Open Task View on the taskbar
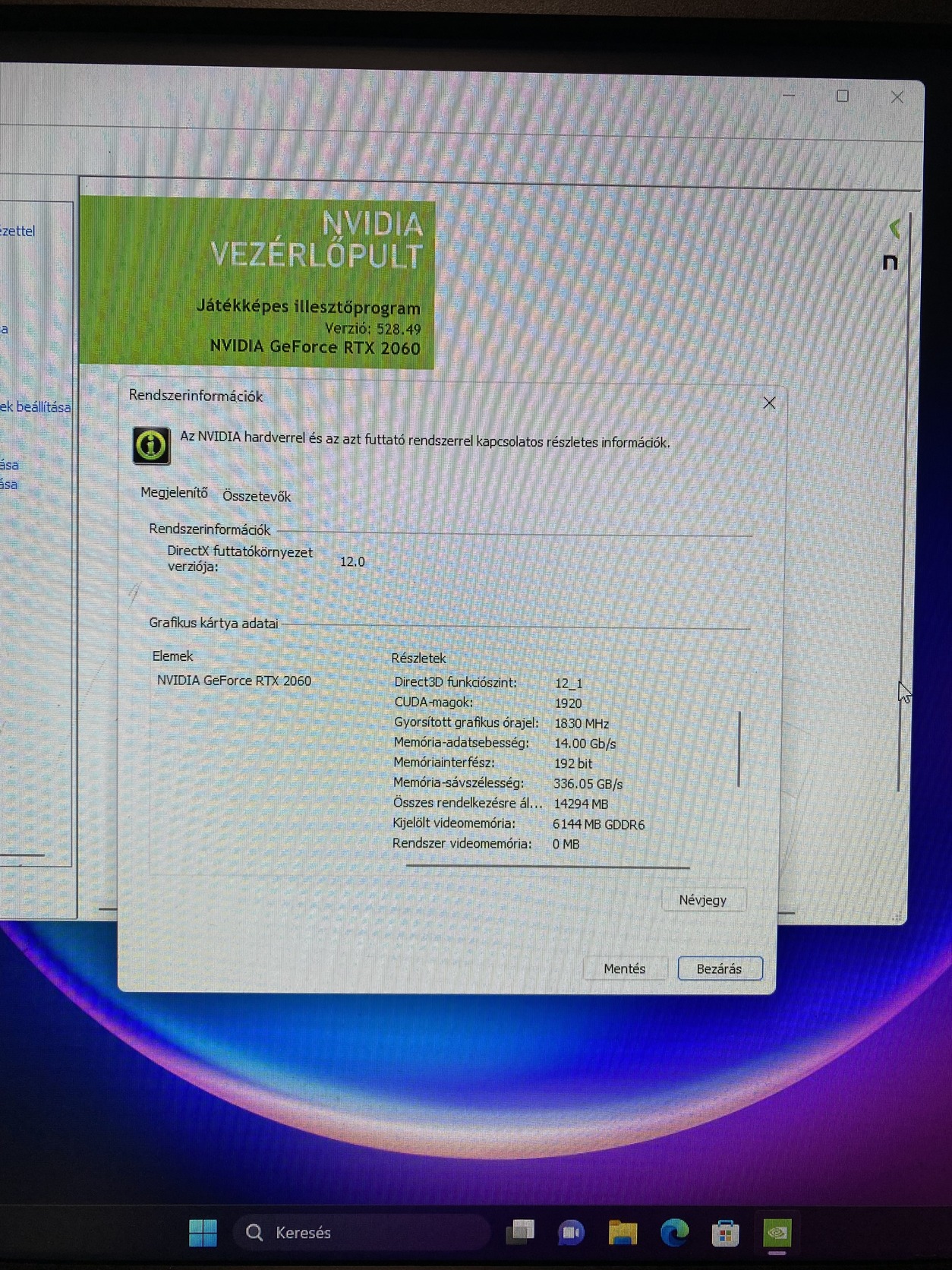The height and width of the screenshot is (1270, 952). [521, 1231]
